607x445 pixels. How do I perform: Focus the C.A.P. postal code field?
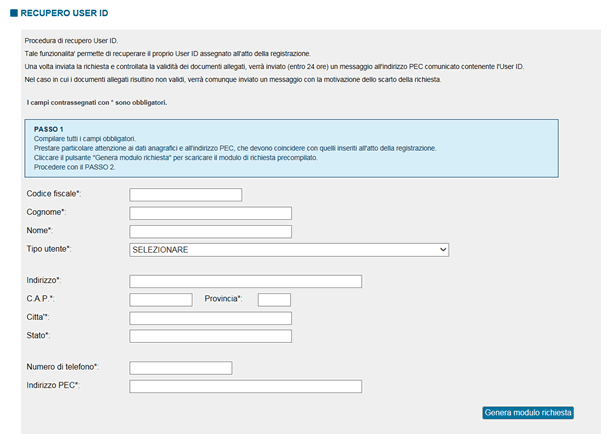pyautogui.click(x=161, y=300)
